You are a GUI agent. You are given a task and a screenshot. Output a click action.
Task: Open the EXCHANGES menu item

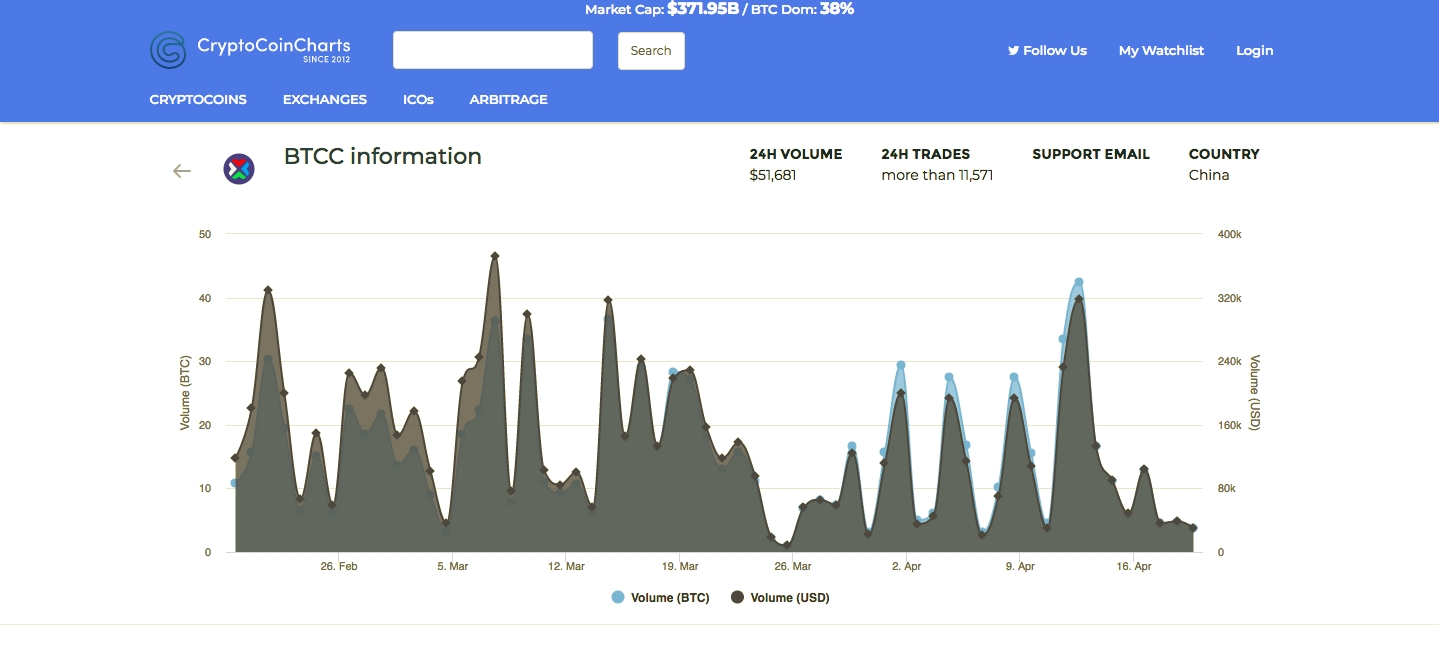pos(325,100)
